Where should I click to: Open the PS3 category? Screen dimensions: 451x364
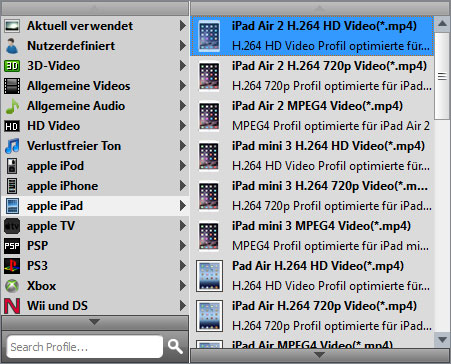click(95, 266)
